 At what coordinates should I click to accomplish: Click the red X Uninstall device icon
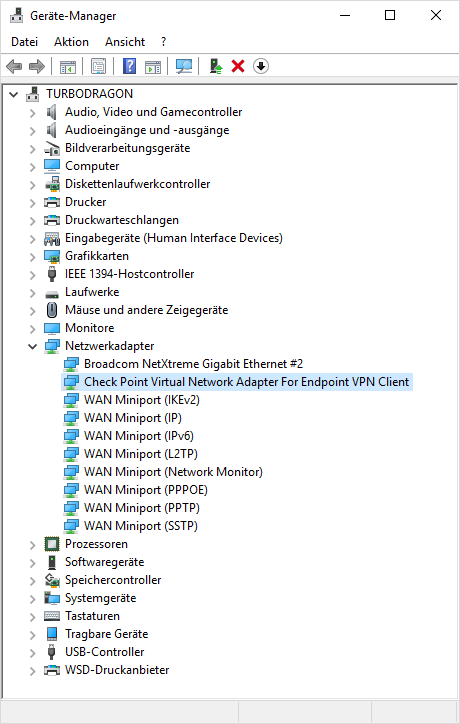(238, 66)
